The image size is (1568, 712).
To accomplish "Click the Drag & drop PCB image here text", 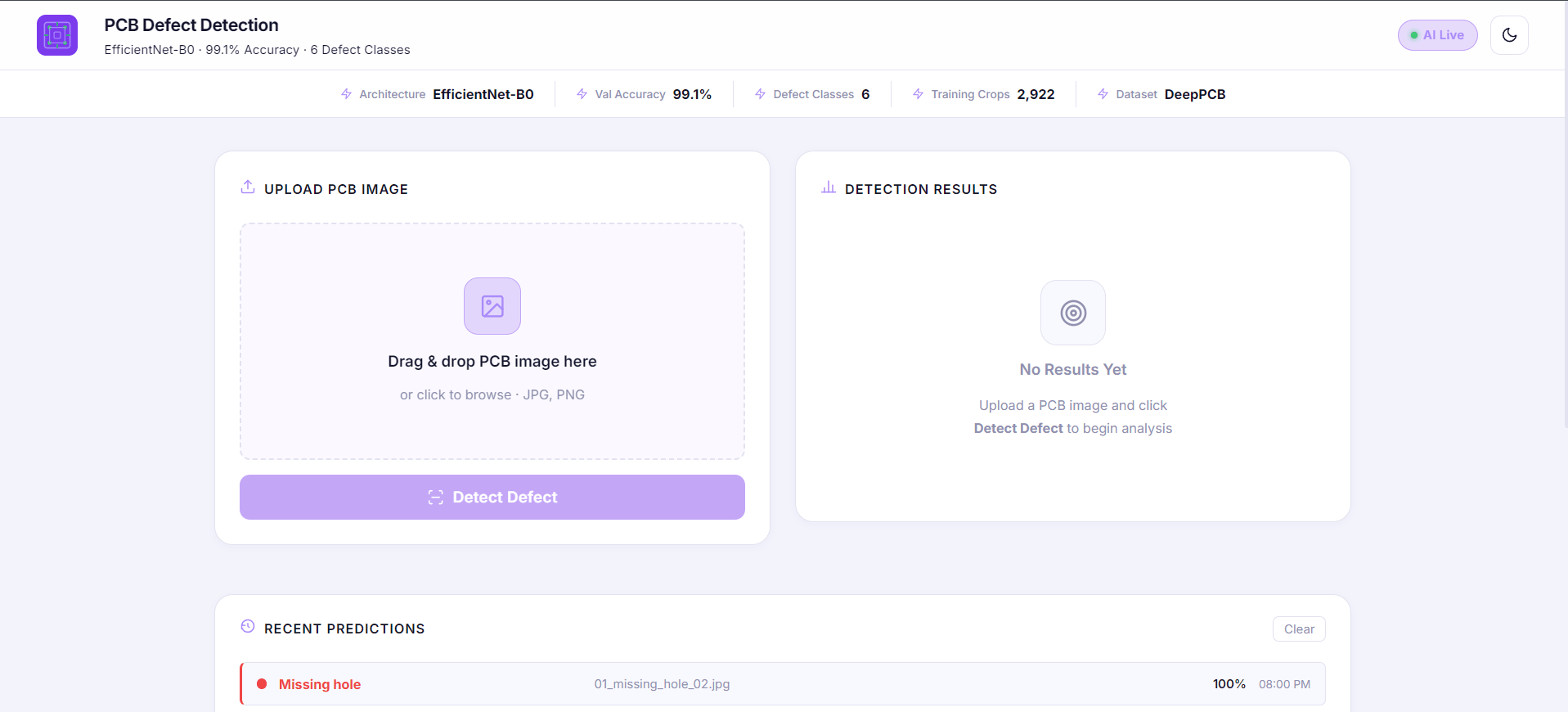I will point(492,362).
